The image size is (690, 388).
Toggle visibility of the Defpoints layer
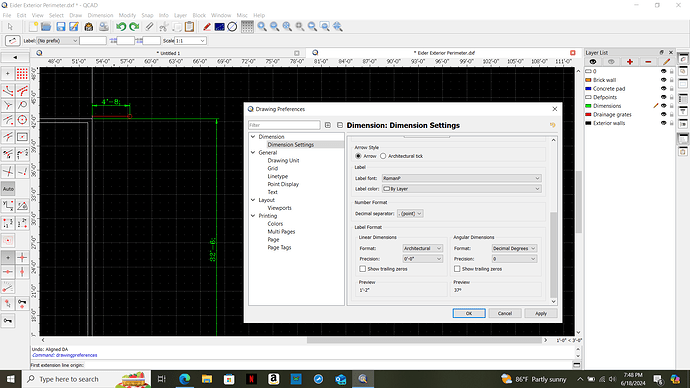point(663,97)
